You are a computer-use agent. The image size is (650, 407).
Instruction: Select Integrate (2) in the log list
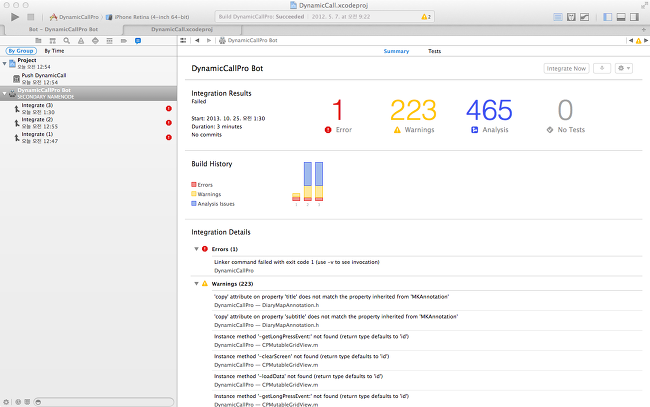(x=88, y=123)
